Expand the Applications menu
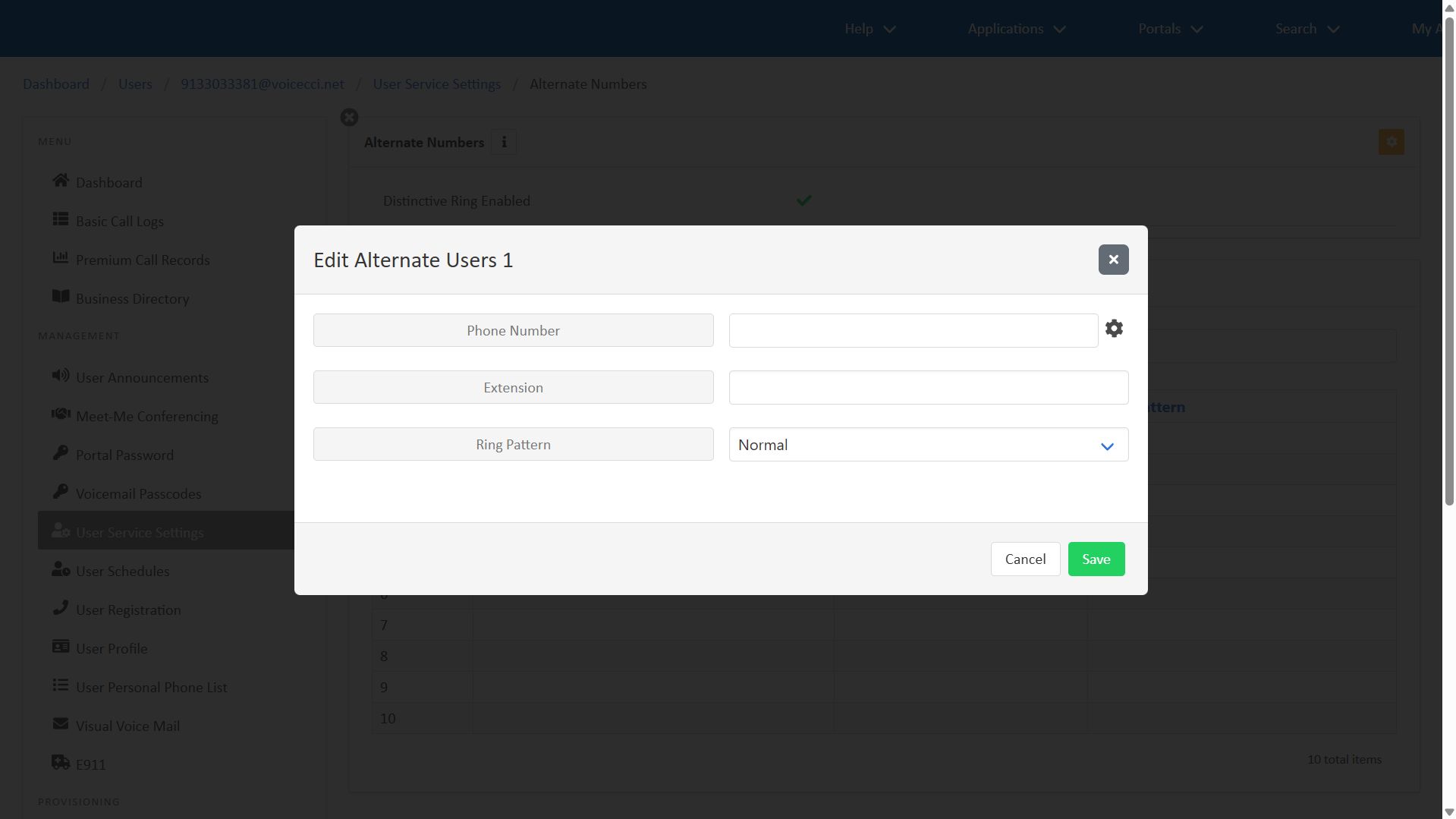 pos(1016,29)
